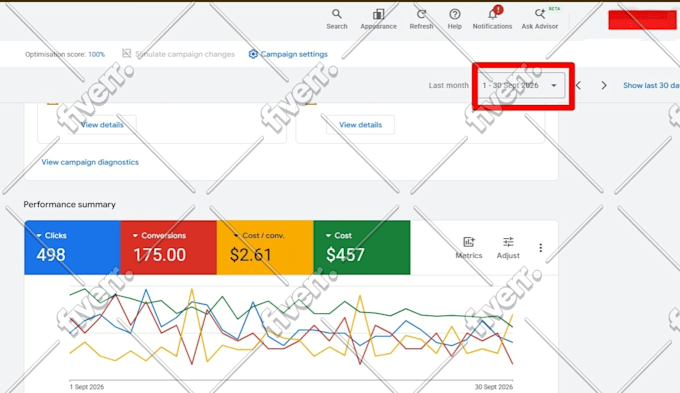Click the Campaign settings gear link

pos(288,54)
